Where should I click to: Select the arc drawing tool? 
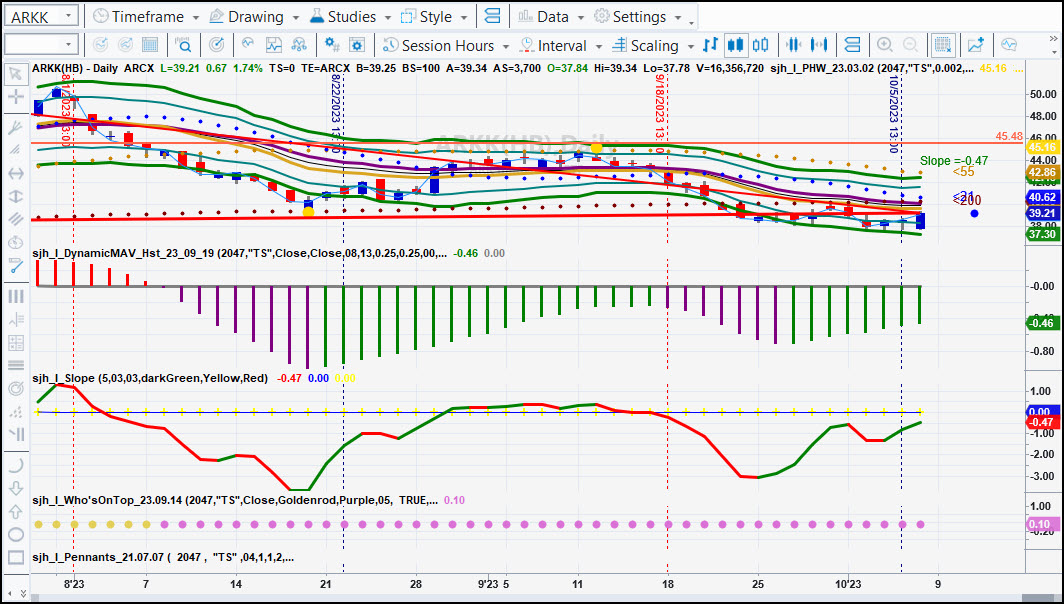tap(15, 466)
